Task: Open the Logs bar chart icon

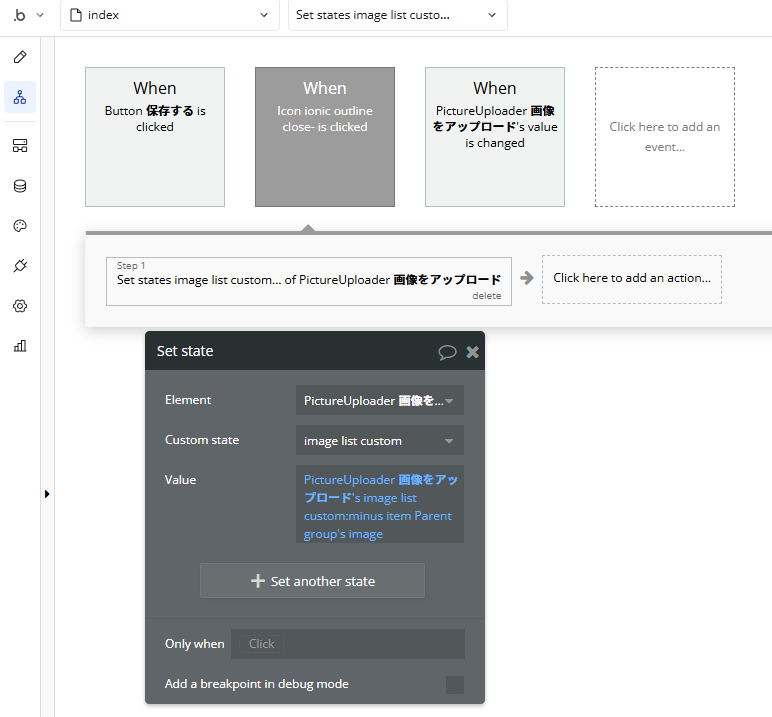Action: [20, 346]
